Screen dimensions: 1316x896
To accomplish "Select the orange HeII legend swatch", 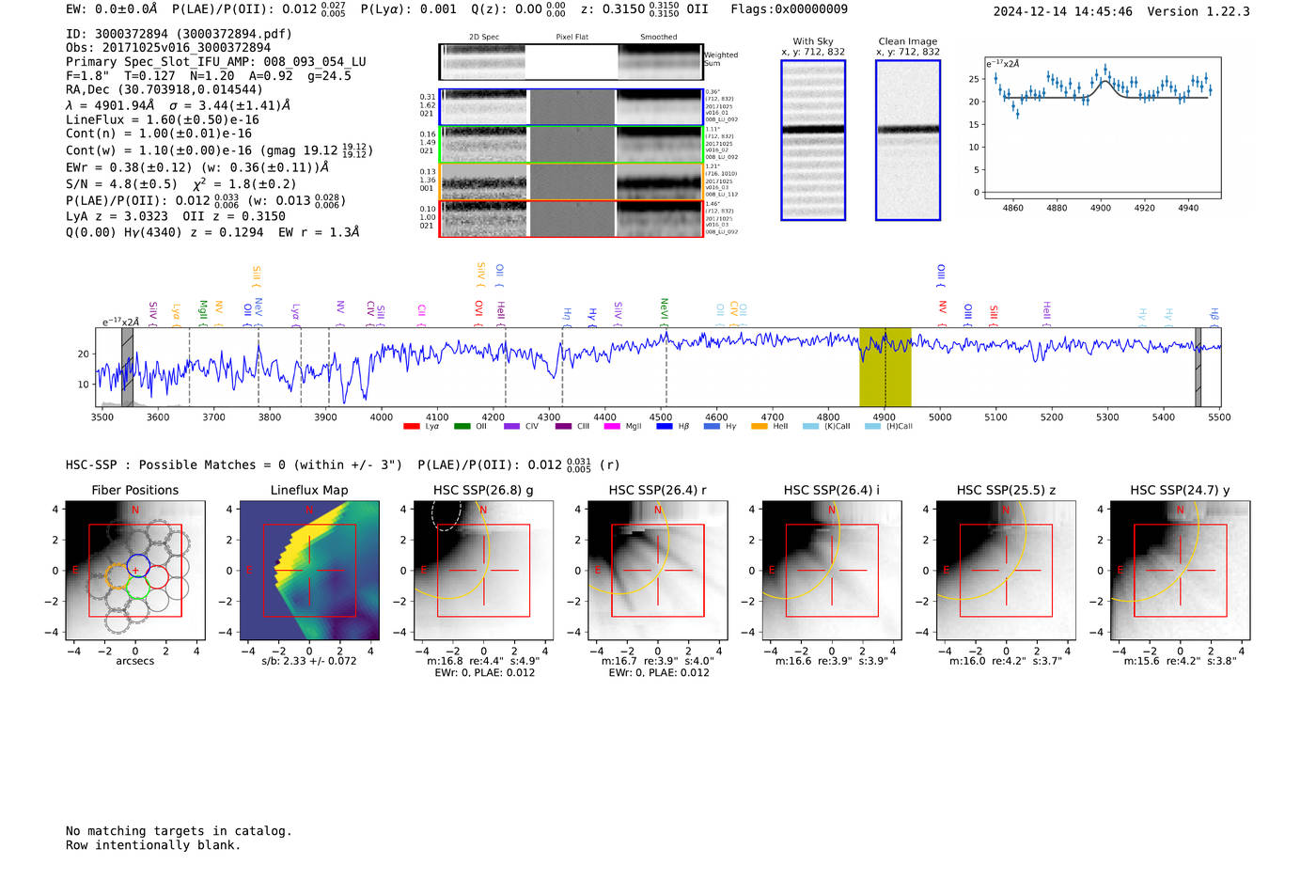I will click(x=760, y=426).
